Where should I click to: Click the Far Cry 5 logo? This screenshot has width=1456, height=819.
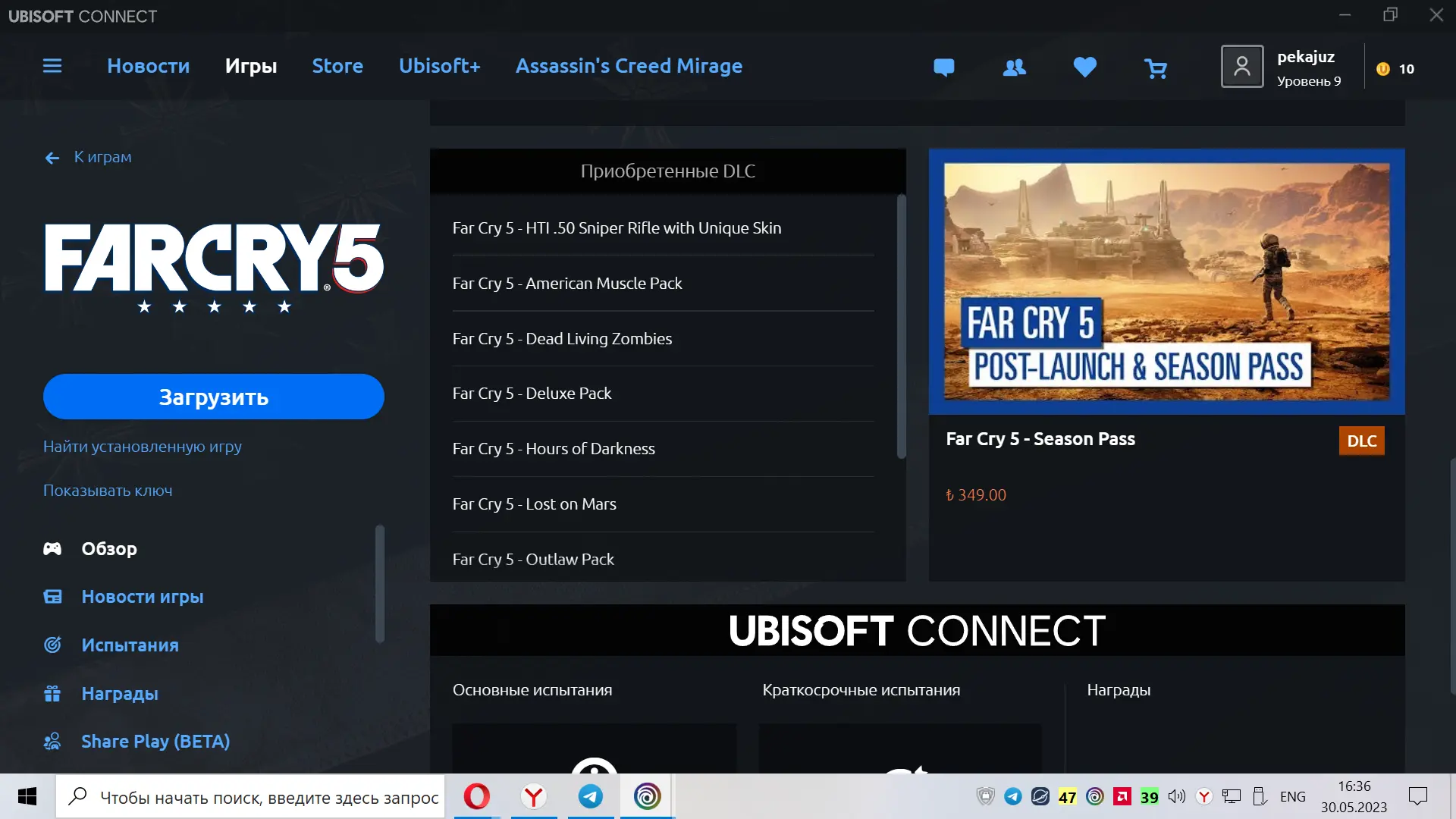[214, 268]
